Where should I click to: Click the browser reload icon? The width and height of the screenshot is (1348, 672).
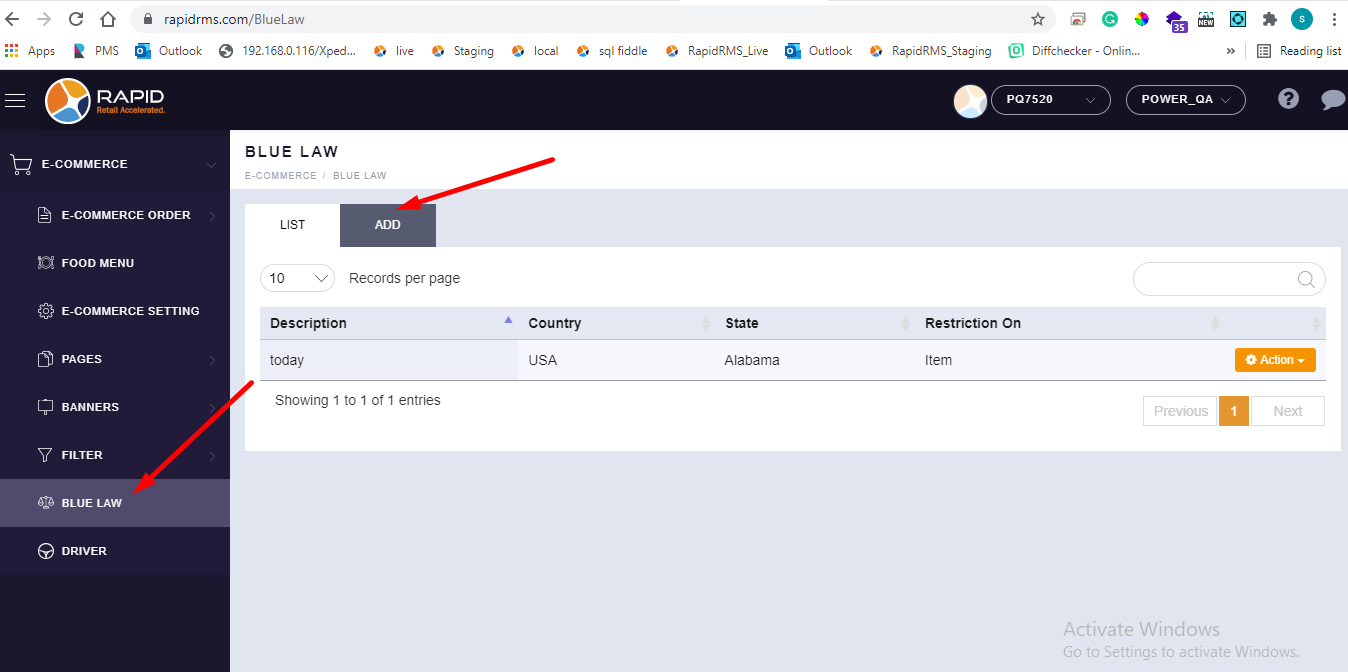pyautogui.click(x=76, y=19)
